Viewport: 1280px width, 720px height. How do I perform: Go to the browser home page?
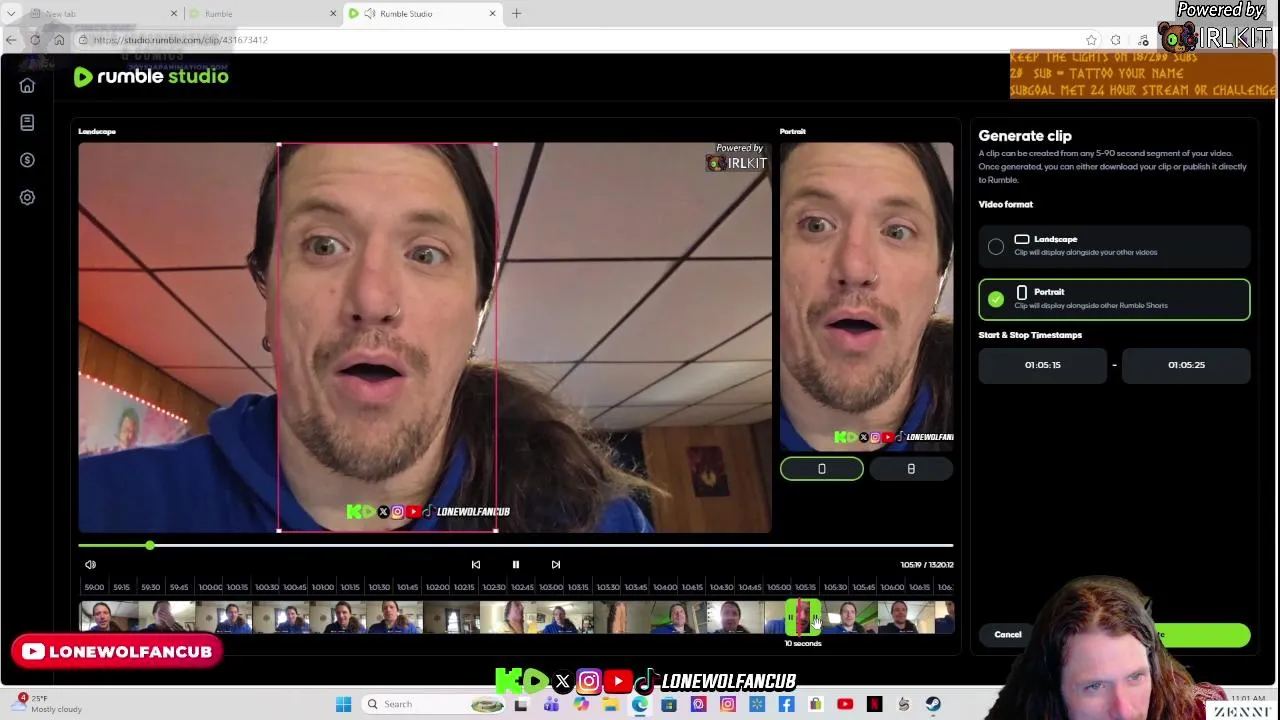(59, 40)
